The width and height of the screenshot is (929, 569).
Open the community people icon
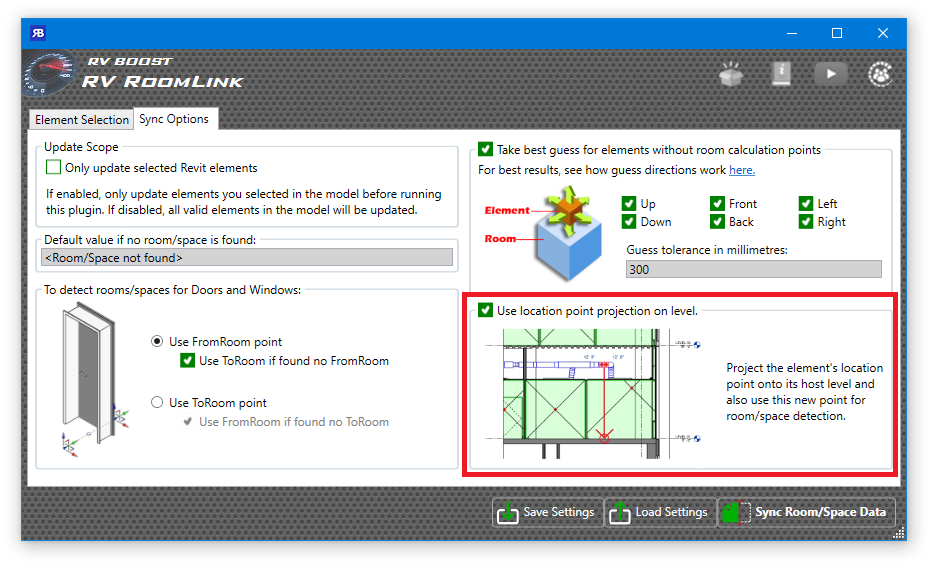tap(880, 75)
